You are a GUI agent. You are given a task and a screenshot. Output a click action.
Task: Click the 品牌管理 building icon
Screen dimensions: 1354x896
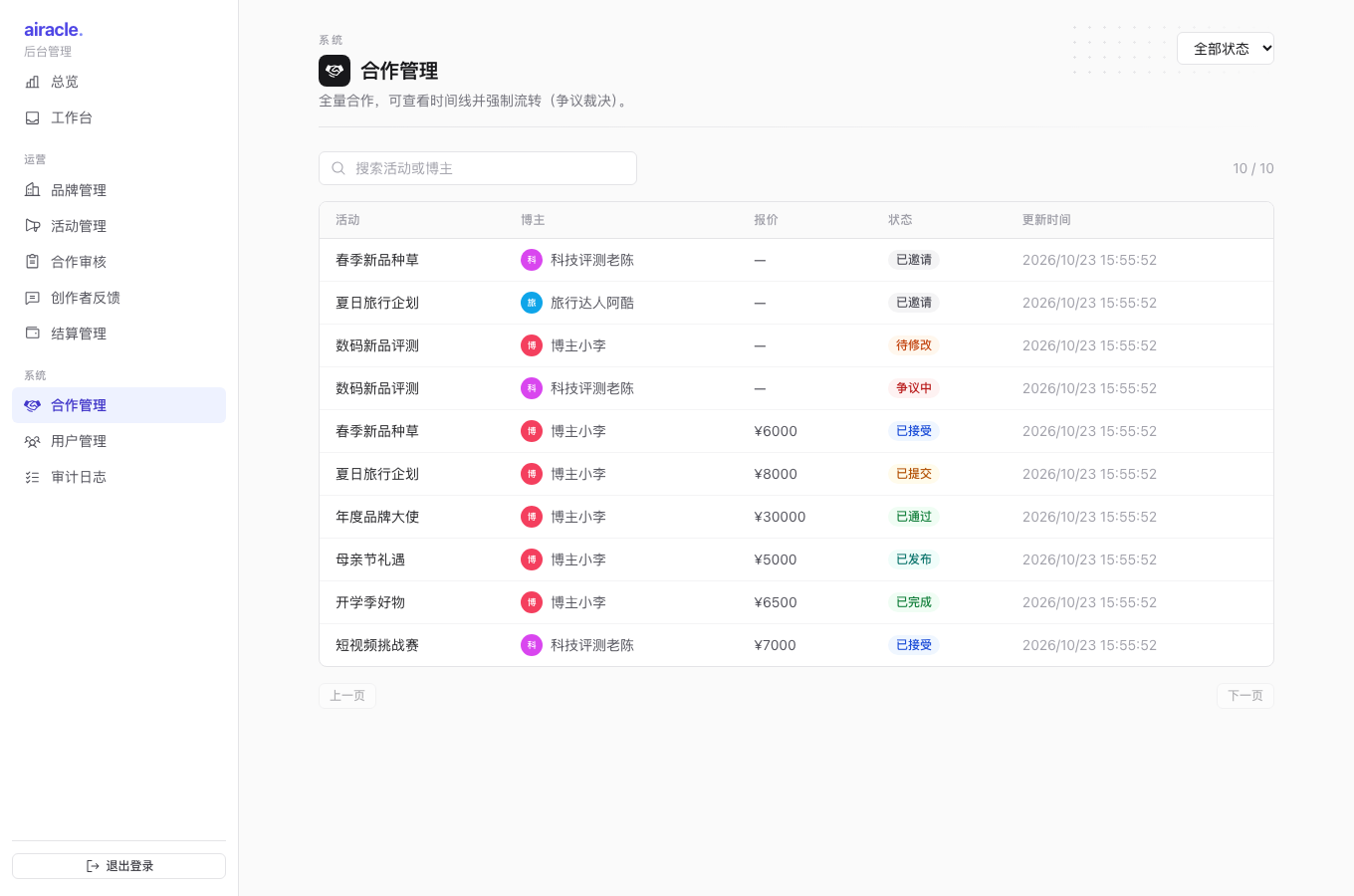pos(32,190)
